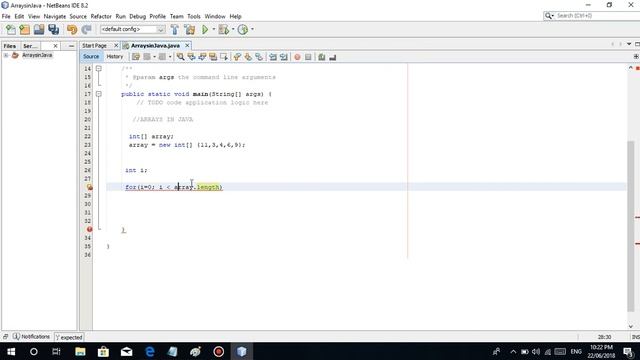Click the Open Project toolbar icon
The height and width of the screenshot is (360, 640).
(x=39, y=29)
